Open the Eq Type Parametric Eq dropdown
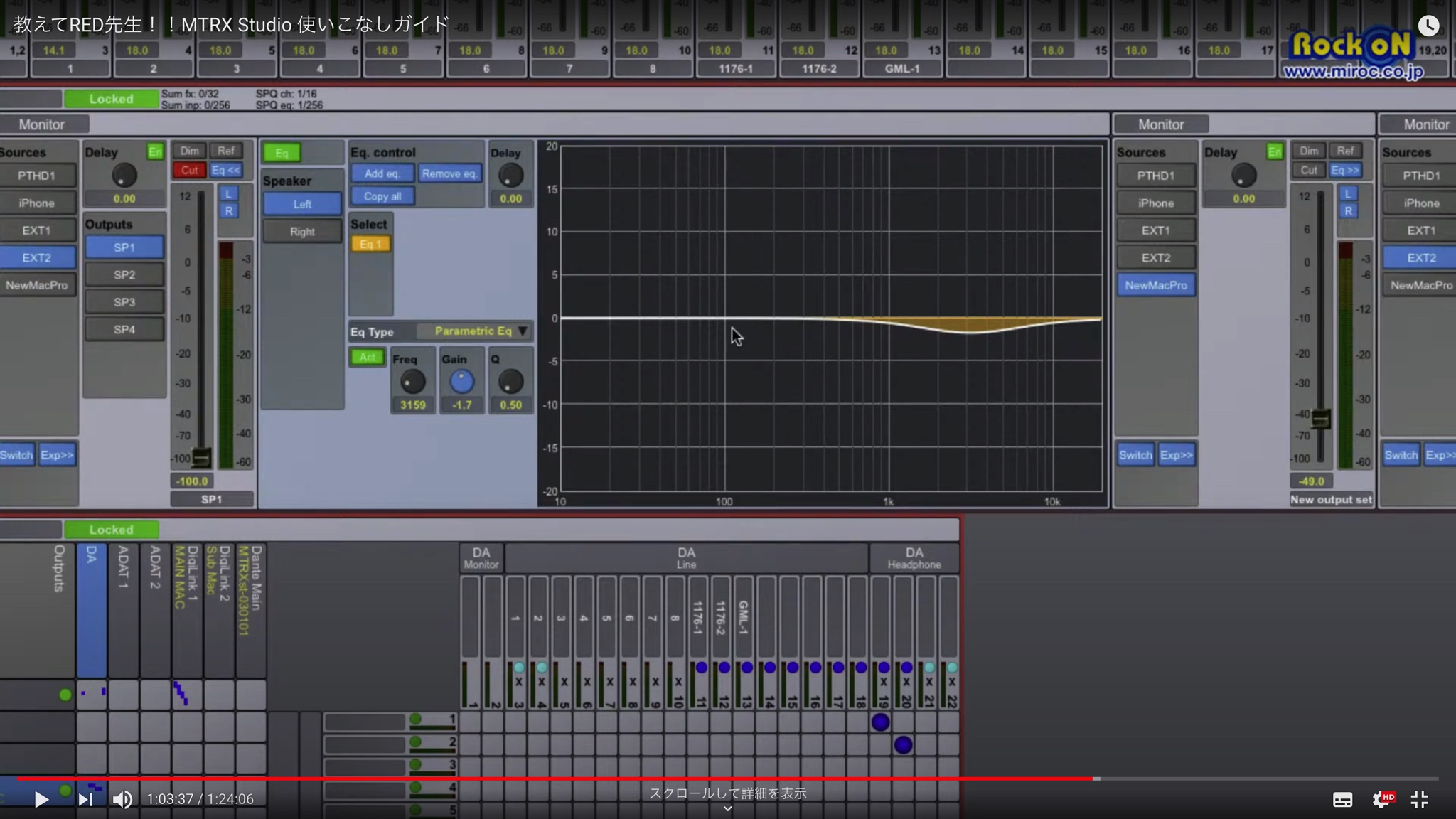Viewport: 1456px width, 819px height. tap(474, 331)
